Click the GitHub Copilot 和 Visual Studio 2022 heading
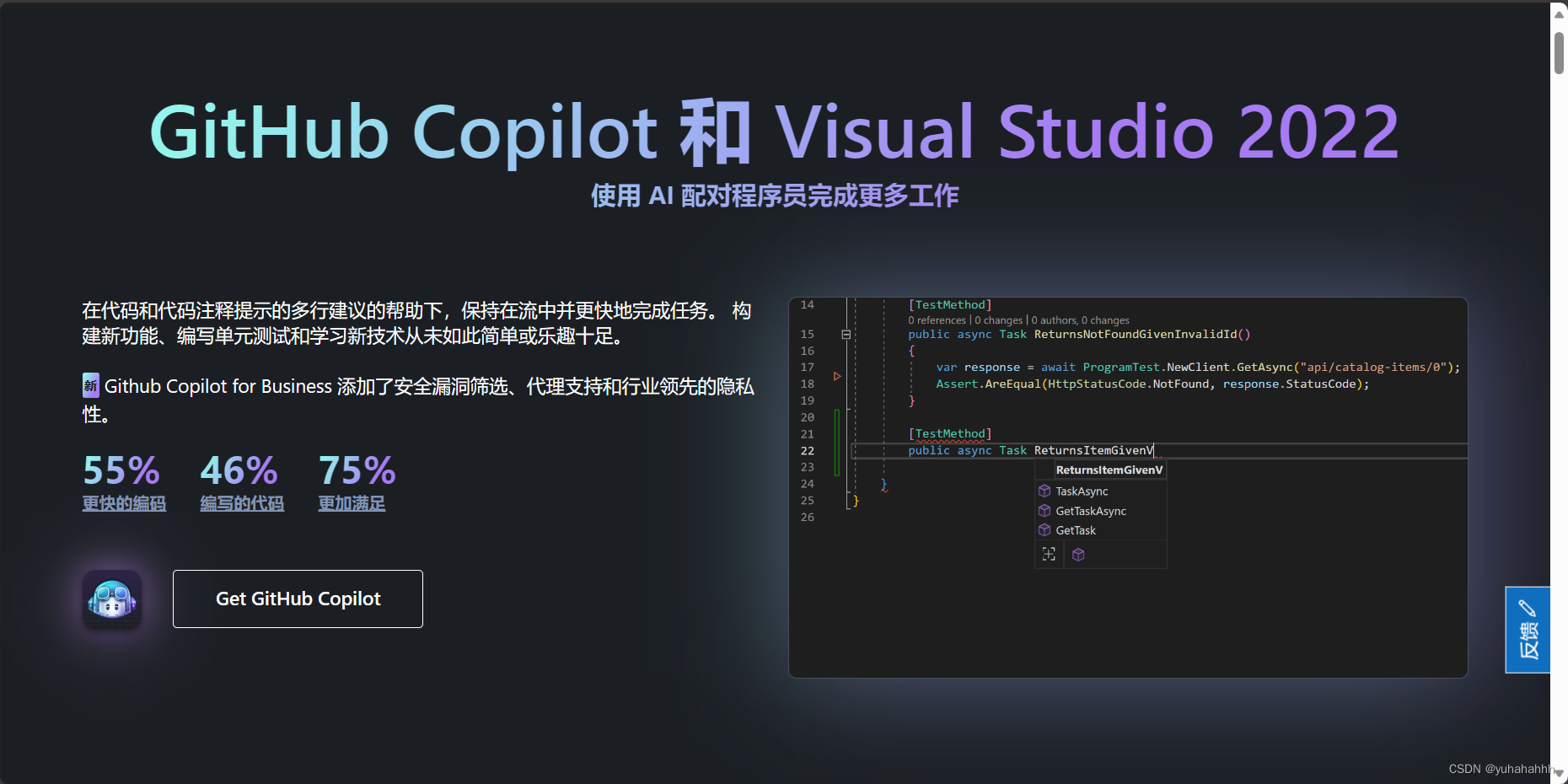The width and height of the screenshot is (1568, 784). (x=774, y=132)
